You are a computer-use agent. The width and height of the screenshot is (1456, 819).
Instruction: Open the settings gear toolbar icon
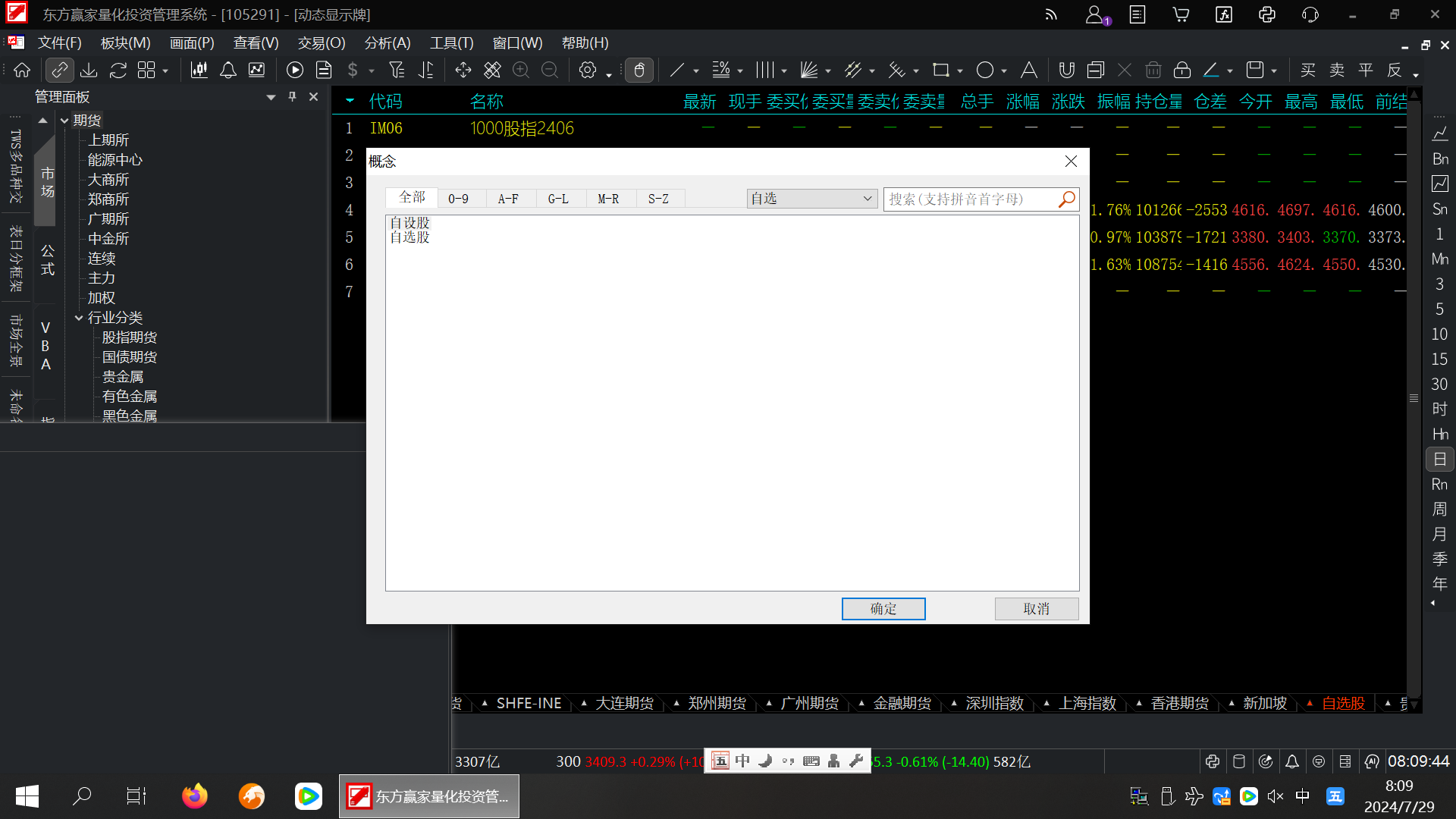pyautogui.click(x=588, y=71)
